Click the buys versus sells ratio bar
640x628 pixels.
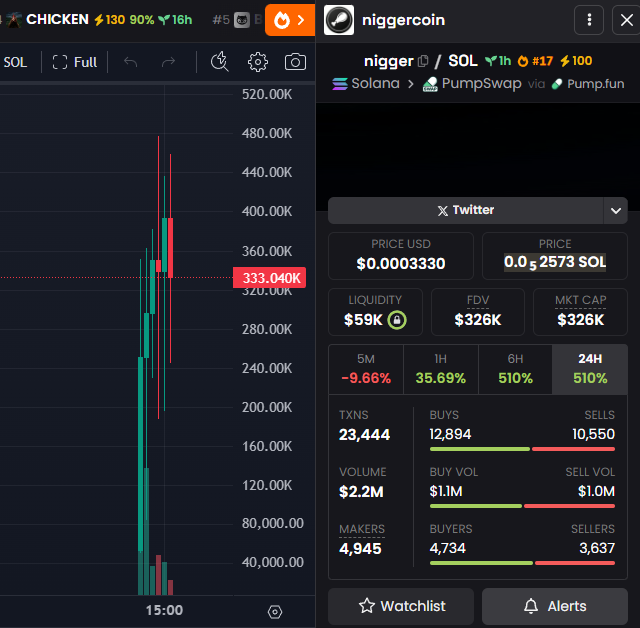522,449
